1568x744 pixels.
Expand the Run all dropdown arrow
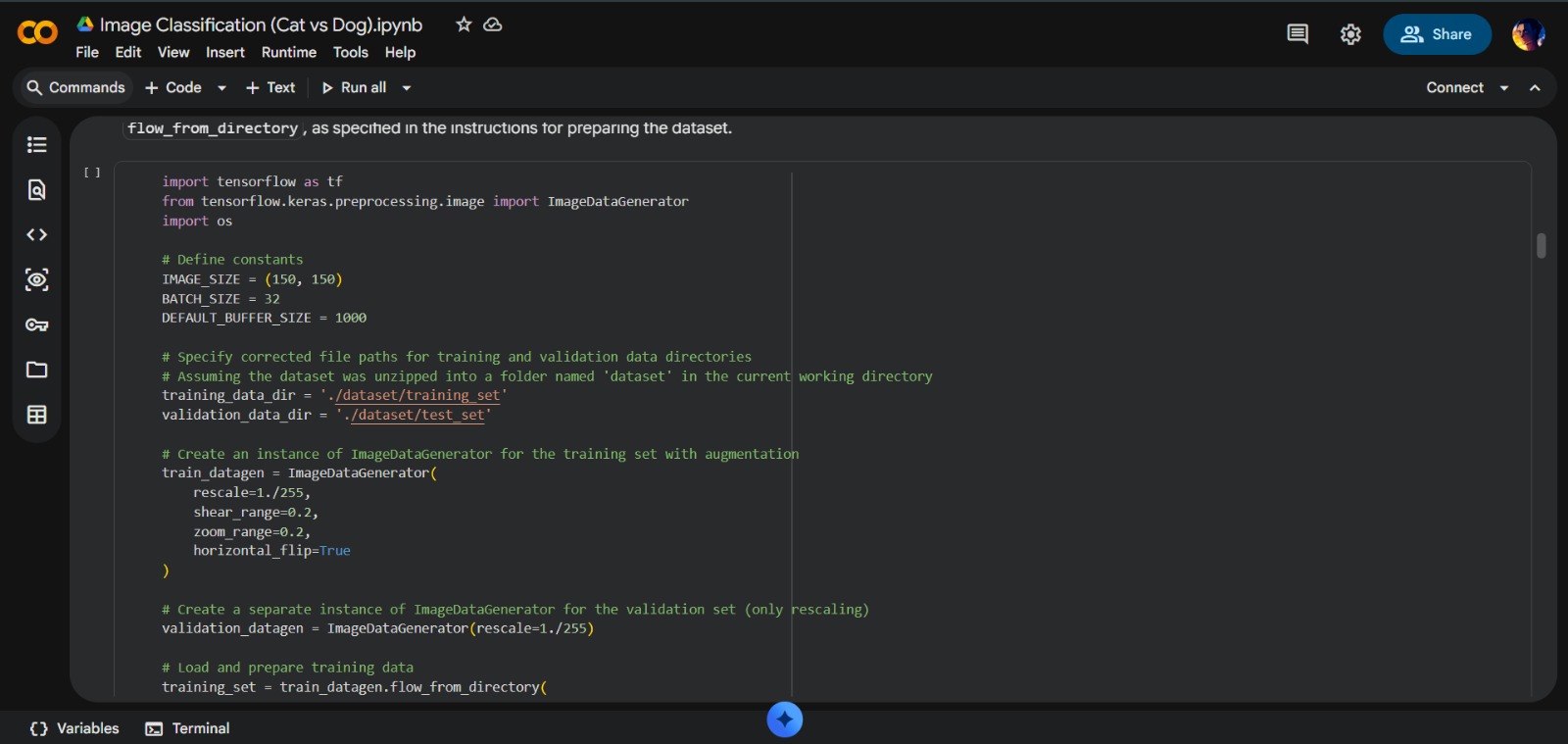(x=407, y=88)
